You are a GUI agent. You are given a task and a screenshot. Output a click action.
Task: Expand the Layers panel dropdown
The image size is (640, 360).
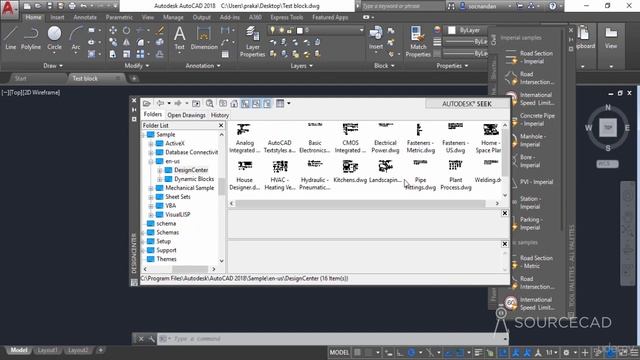[x=301, y=66]
